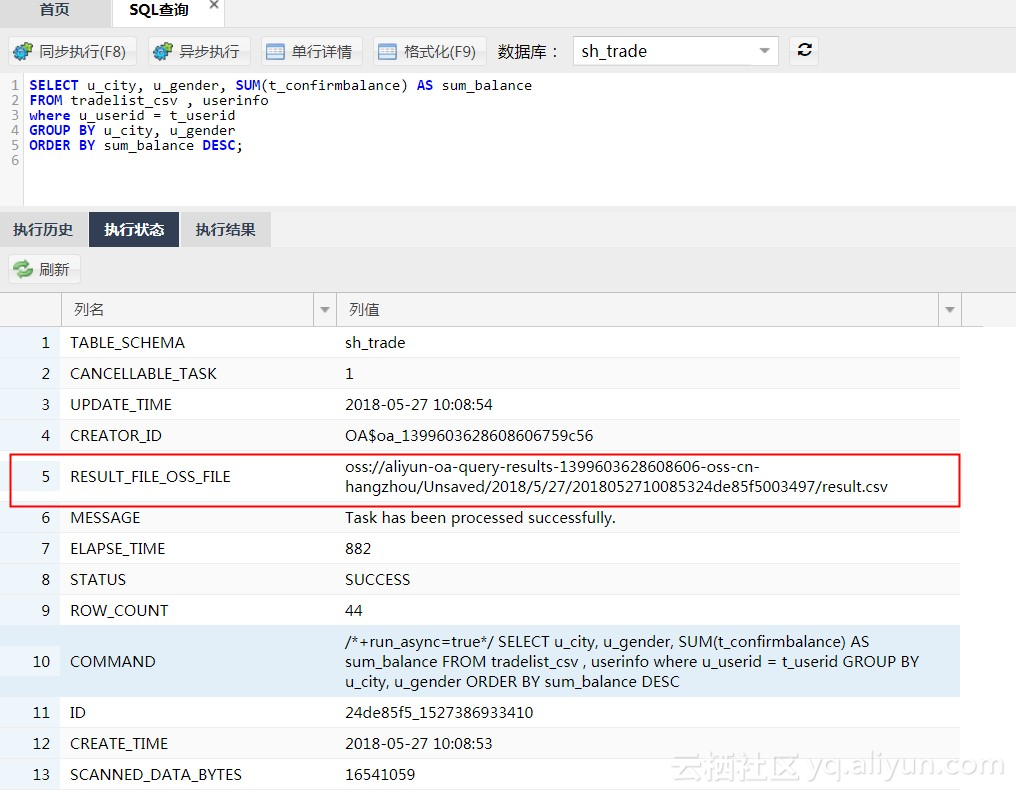This screenshot has width=1016, height=793.
Task: Select the 执行状态 execution status tab
Action: (x=134, y=229)
